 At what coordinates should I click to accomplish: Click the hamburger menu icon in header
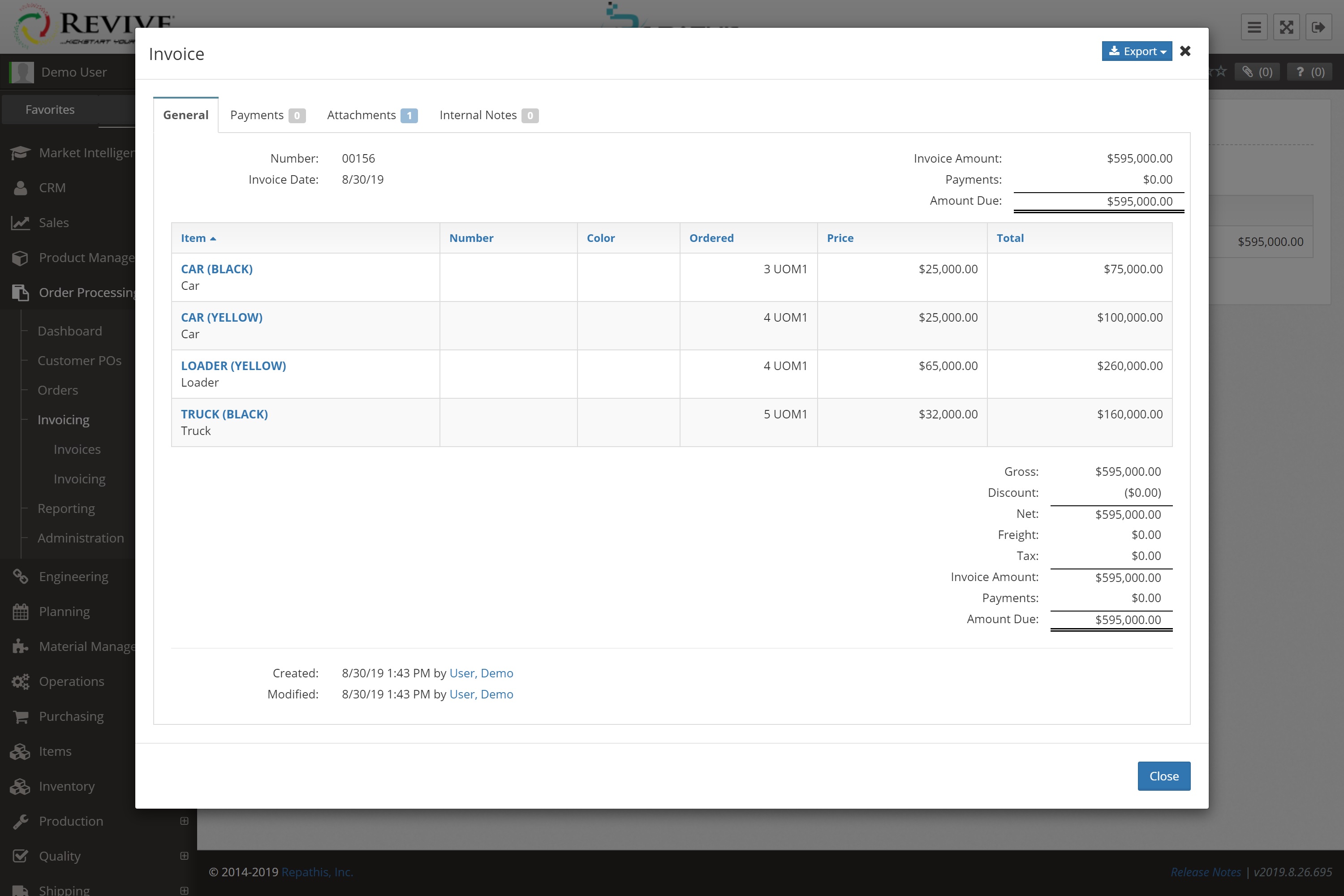tap(1254, 27)
